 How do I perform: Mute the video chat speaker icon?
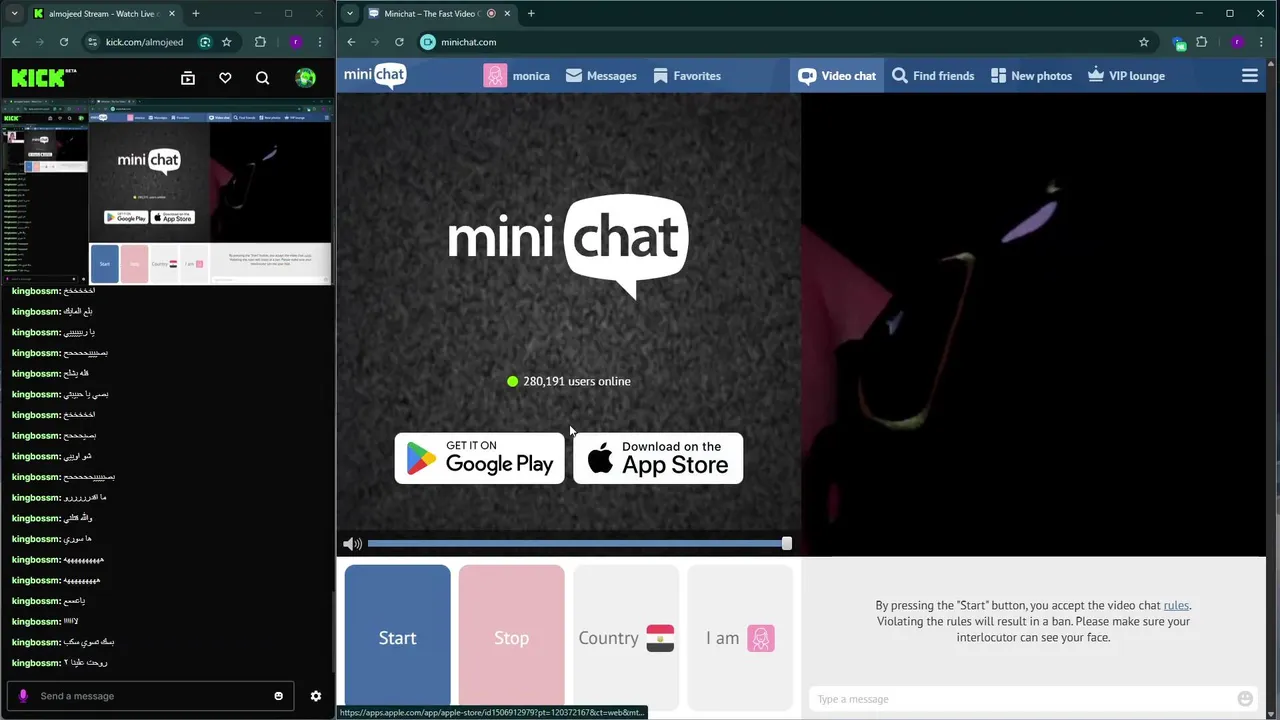pos(352,544)
